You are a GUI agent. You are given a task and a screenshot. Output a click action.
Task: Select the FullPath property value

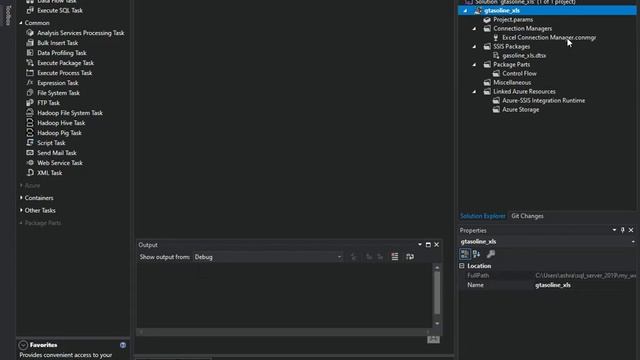[x=585, y=276]
